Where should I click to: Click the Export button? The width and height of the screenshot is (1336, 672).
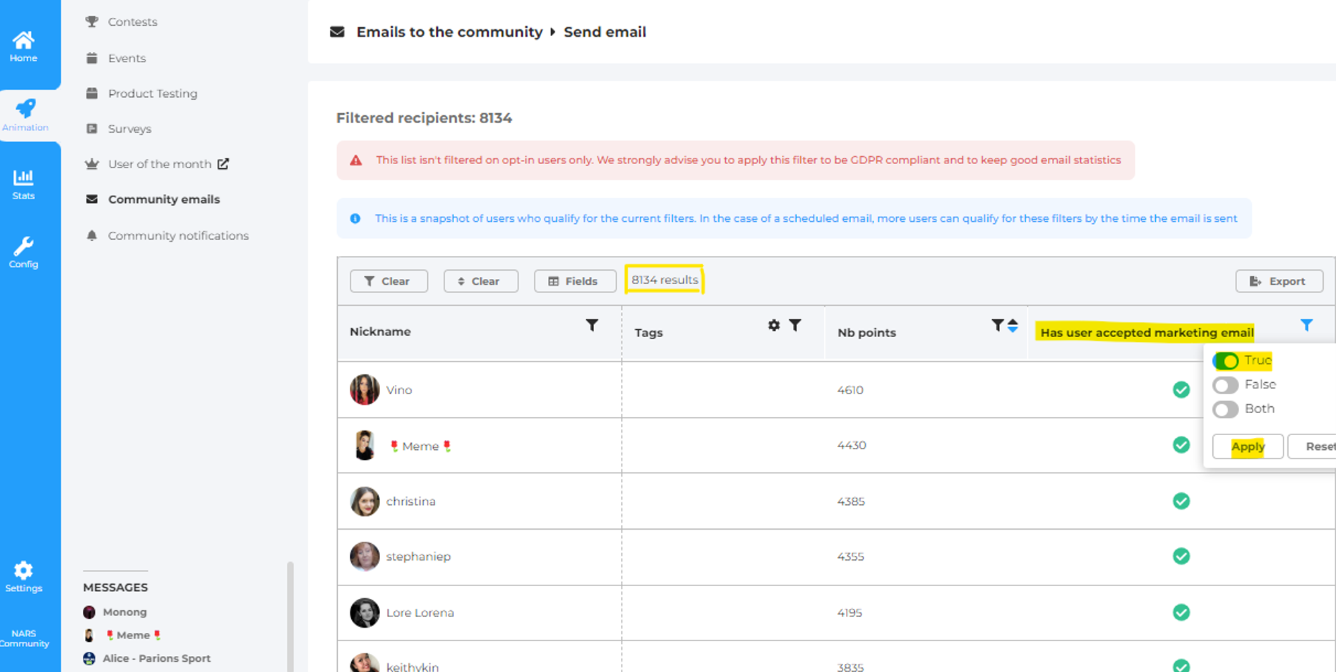[1278, 281]
